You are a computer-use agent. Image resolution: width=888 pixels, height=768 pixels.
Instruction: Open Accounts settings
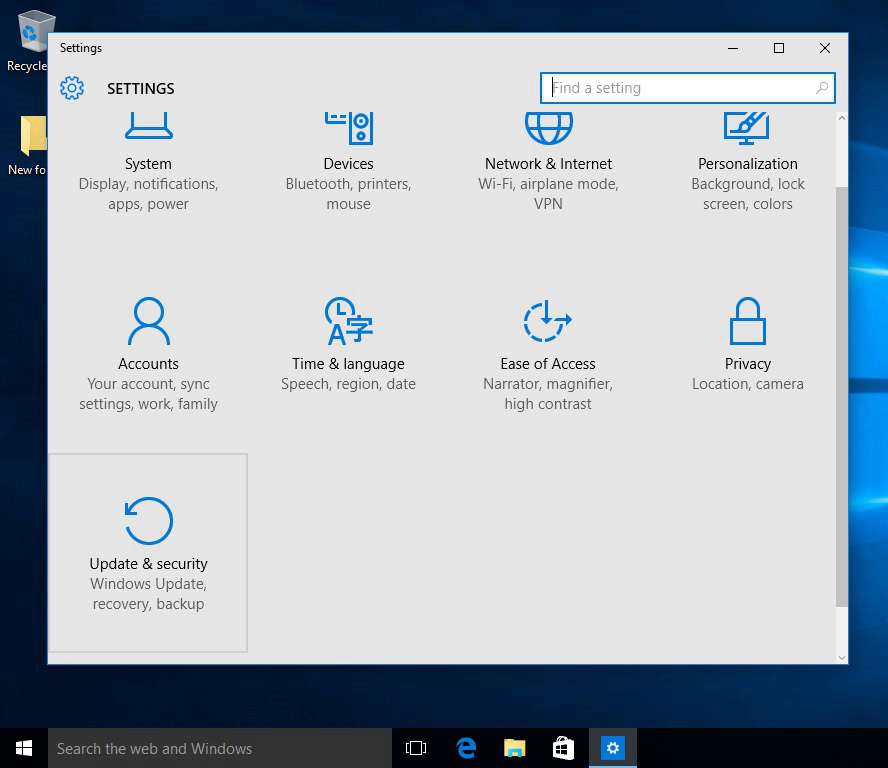pos(148,350)
